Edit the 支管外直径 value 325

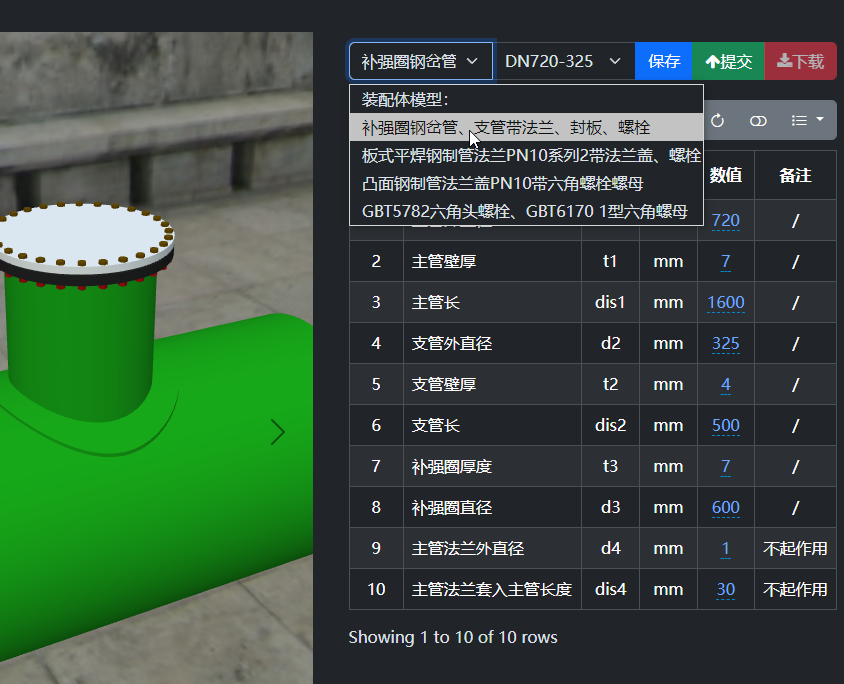725,343
